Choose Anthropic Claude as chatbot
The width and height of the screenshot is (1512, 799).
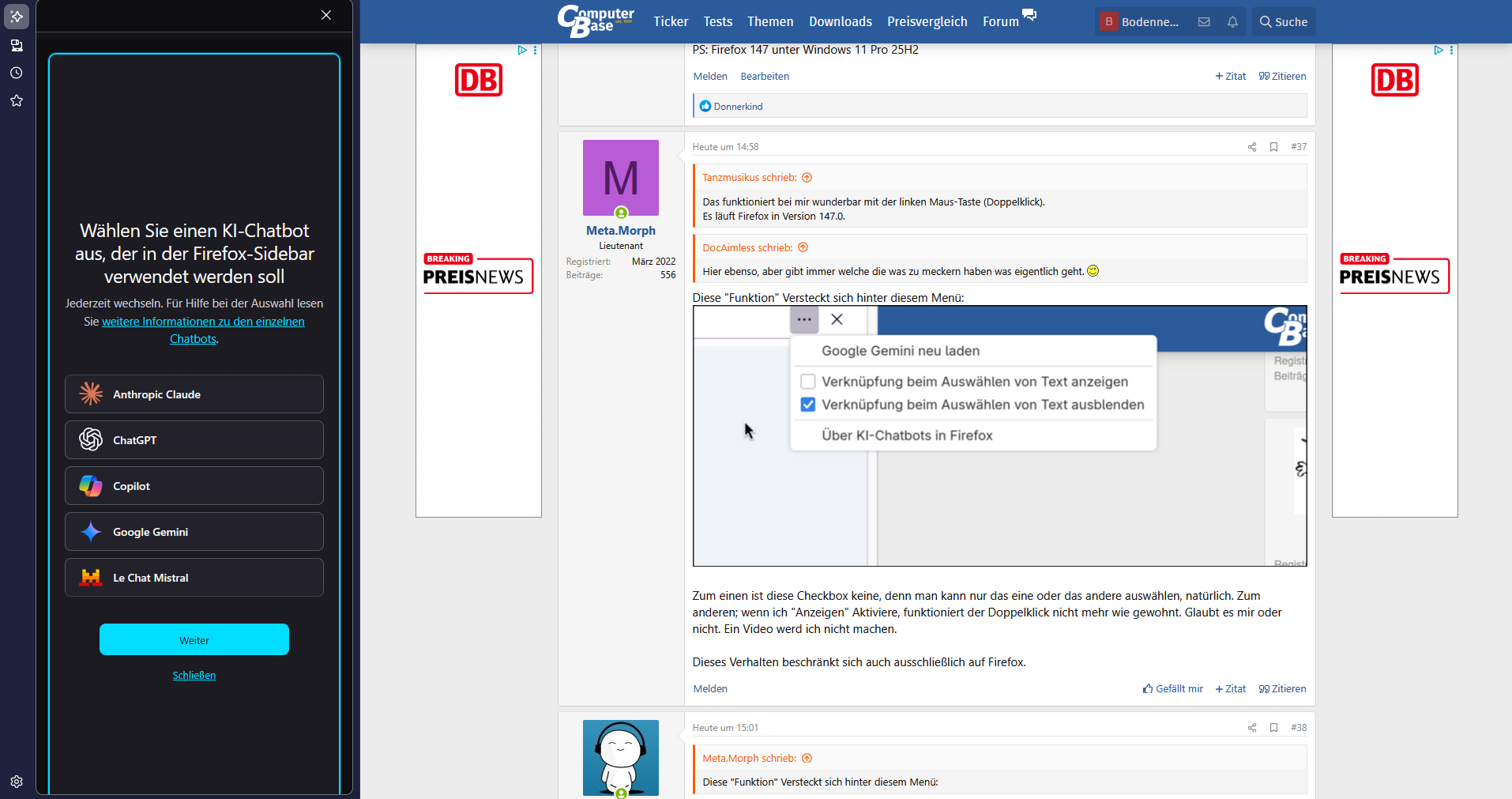(194, 394)
